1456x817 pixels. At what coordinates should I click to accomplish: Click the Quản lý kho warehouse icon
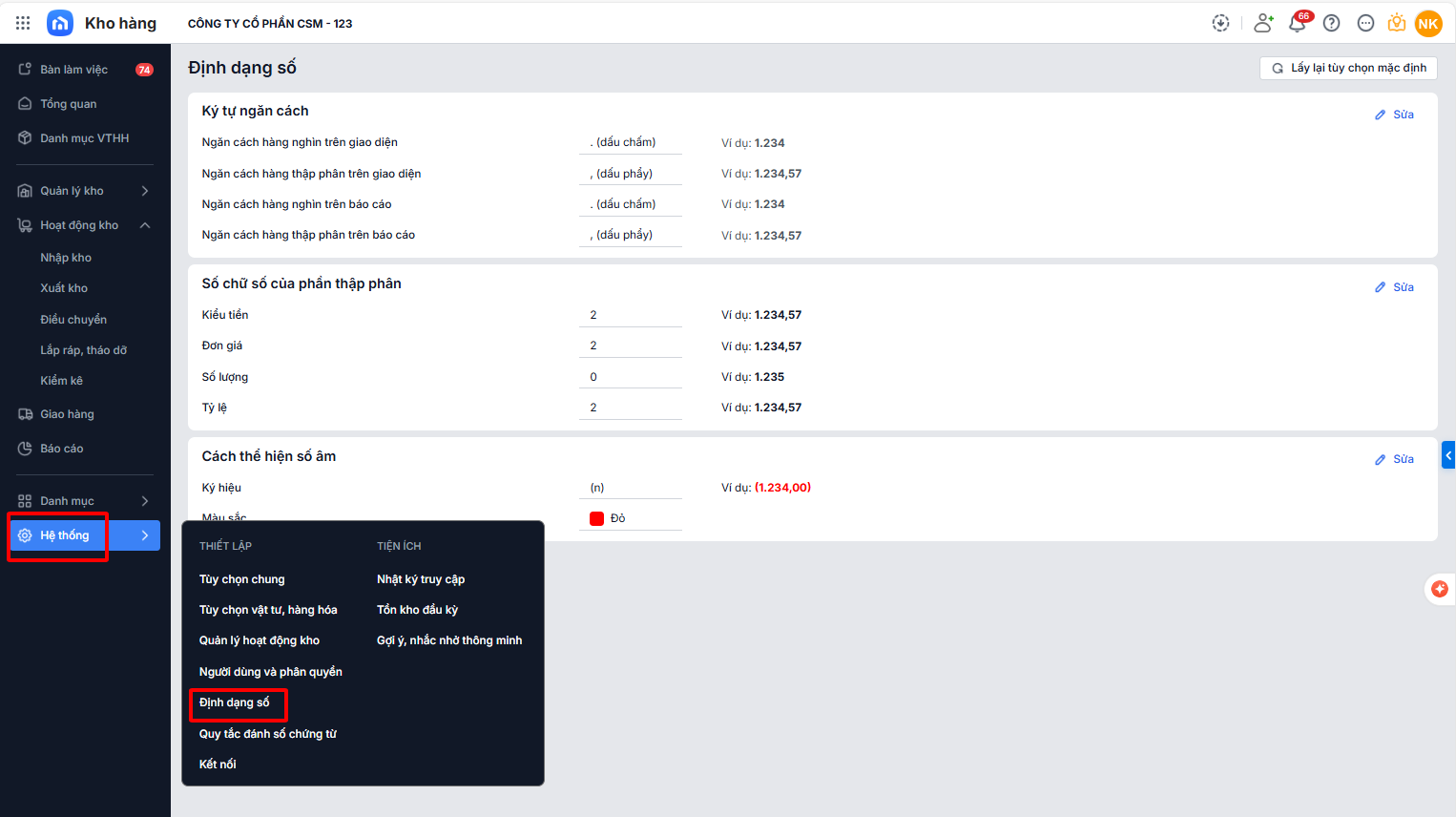point(25,191)
